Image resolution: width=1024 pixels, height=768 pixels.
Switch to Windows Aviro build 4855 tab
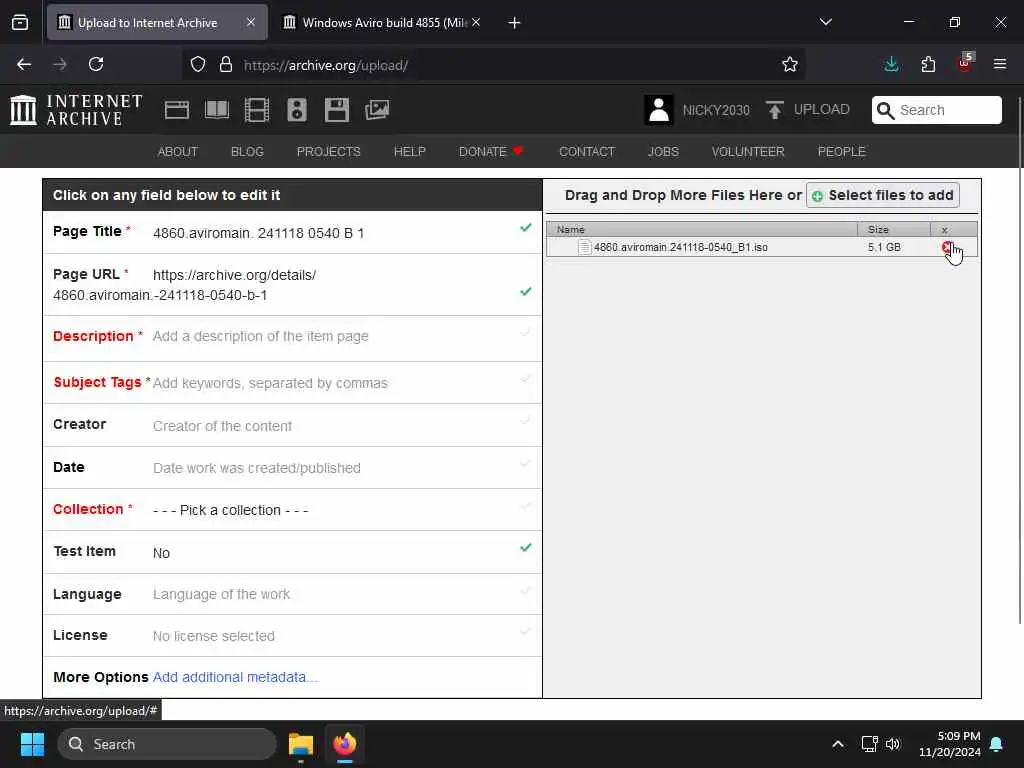click(384, 23)
